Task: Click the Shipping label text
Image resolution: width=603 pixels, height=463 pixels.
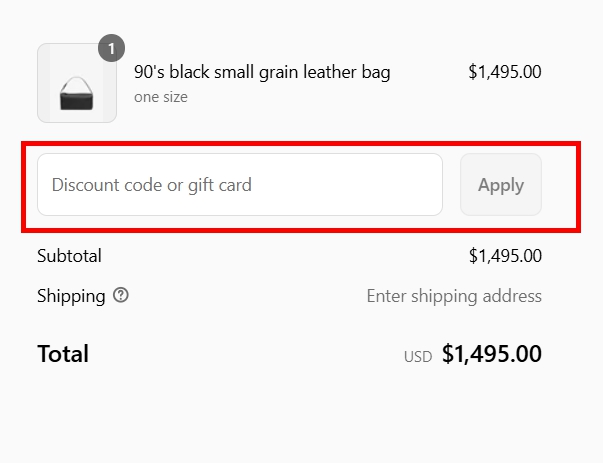Action: pos(71,296)
